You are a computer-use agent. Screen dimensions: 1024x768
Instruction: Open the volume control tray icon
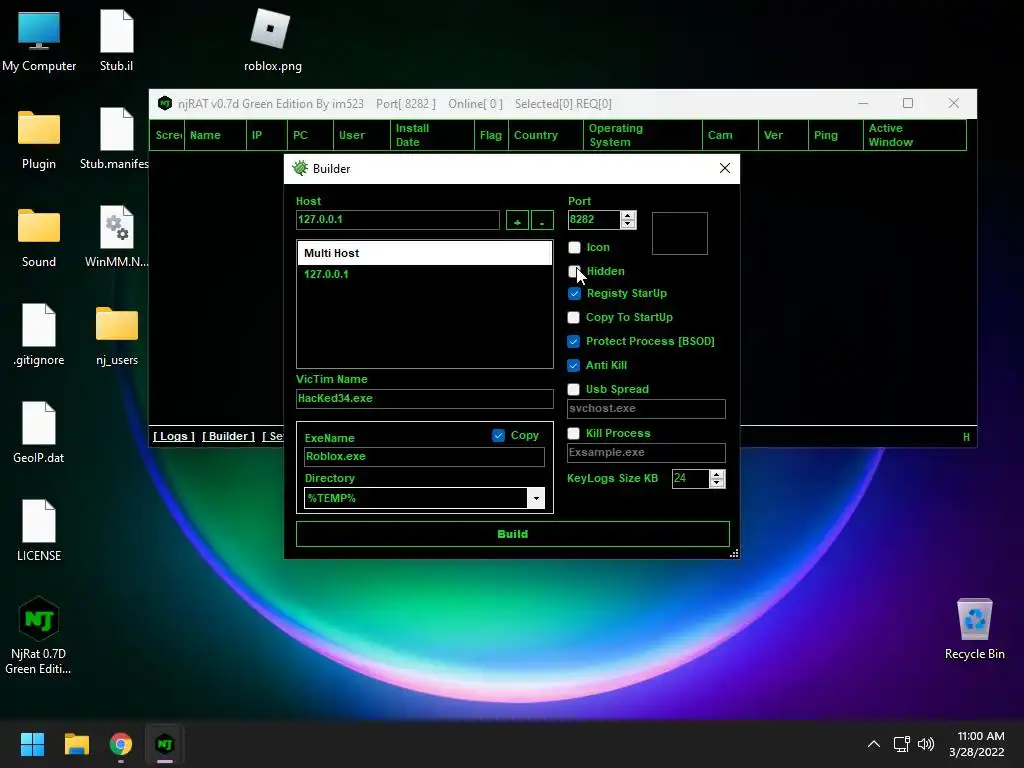926,744
